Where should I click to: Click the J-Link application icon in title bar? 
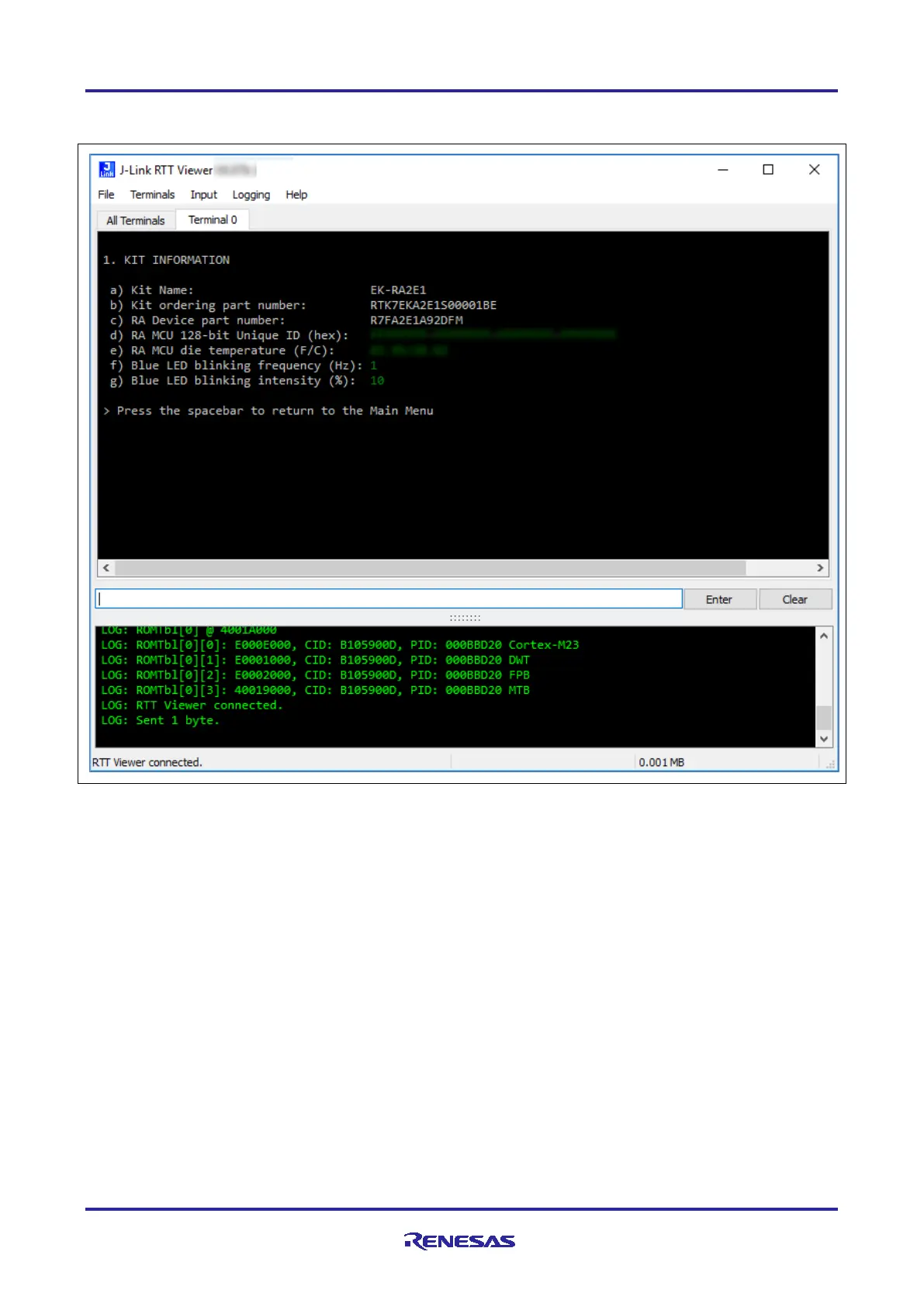(107, 169)
